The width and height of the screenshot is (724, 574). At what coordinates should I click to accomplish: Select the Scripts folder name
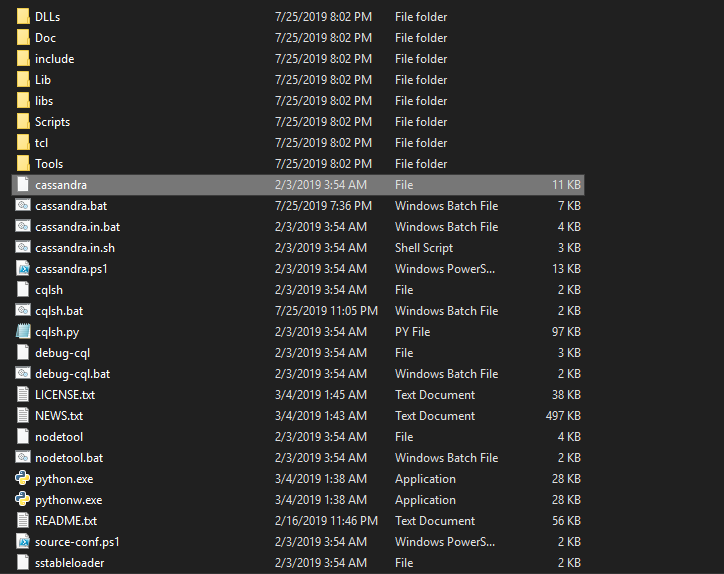(53, 122)
